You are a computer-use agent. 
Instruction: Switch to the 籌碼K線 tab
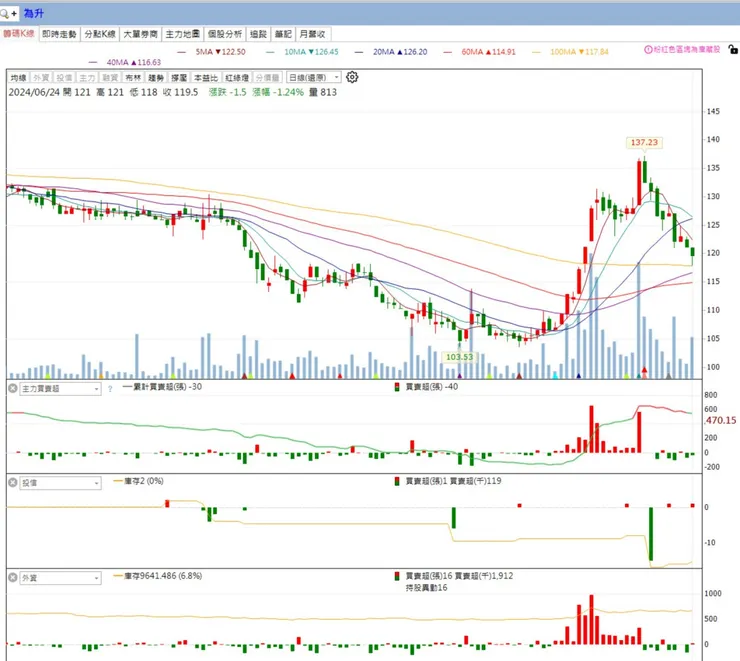pyautogui.click(x=19, y=33)
